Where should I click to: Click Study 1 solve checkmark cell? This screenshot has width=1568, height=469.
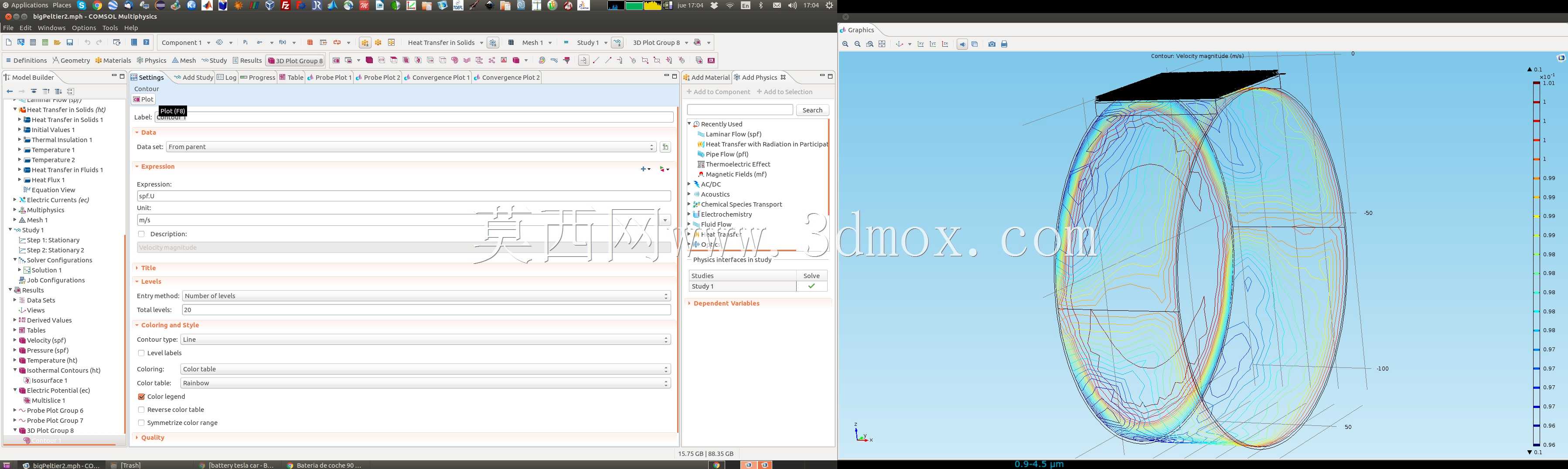pos(811,286)
